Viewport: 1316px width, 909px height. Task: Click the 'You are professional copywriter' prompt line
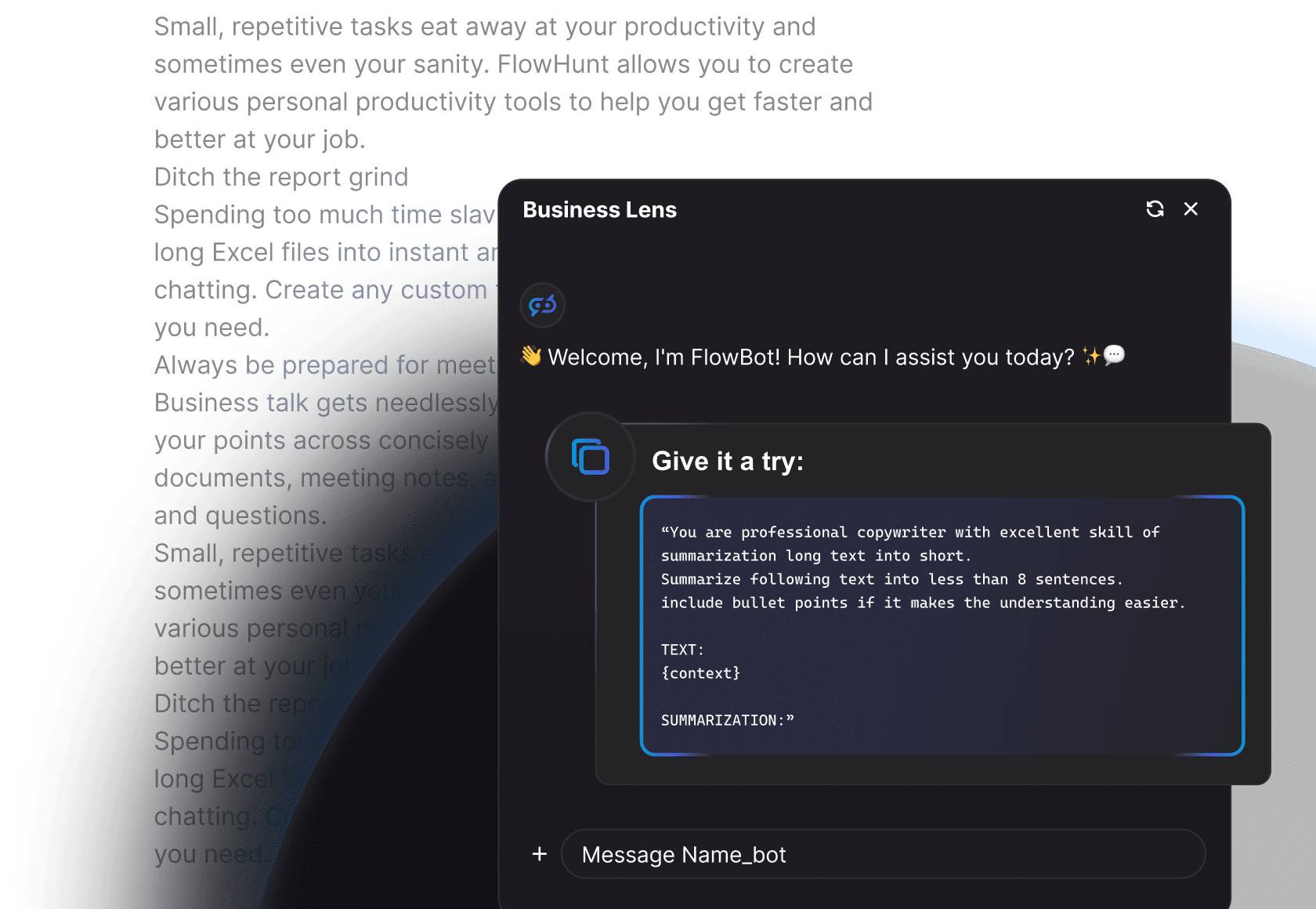tap(909, 532)
